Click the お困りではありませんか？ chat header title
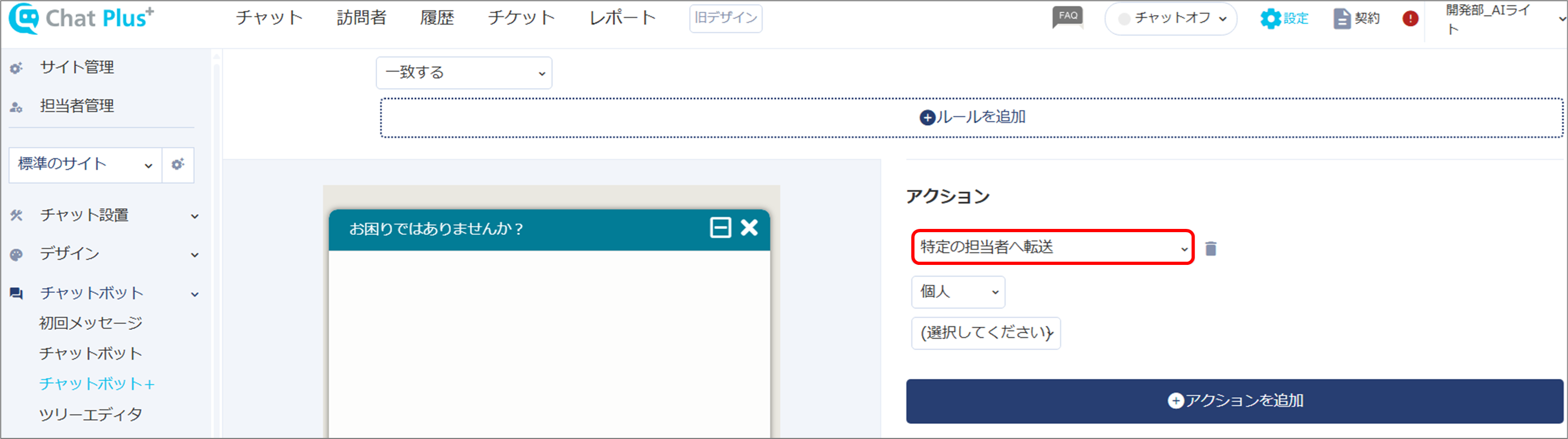The image size is (1568, 439). (x=436, y=229)
